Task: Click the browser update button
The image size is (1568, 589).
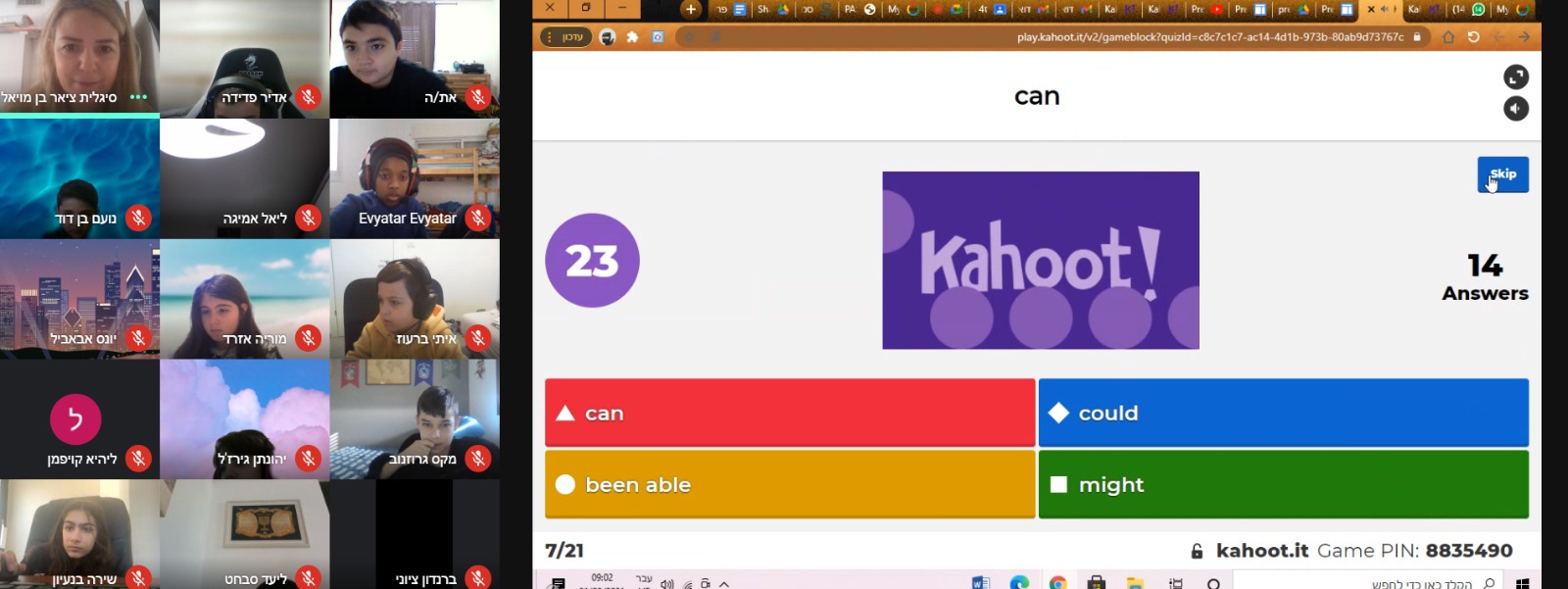Action: coord(565,37)
